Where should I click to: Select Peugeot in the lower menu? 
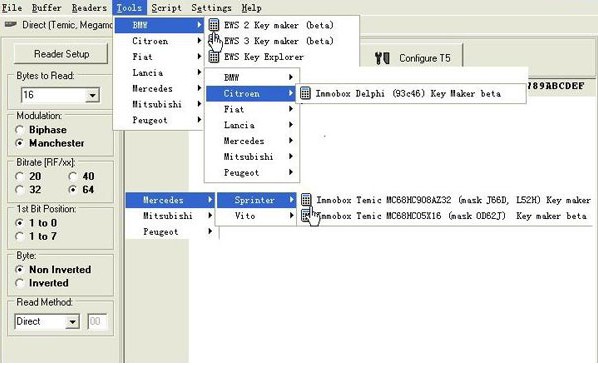point(170,232)
